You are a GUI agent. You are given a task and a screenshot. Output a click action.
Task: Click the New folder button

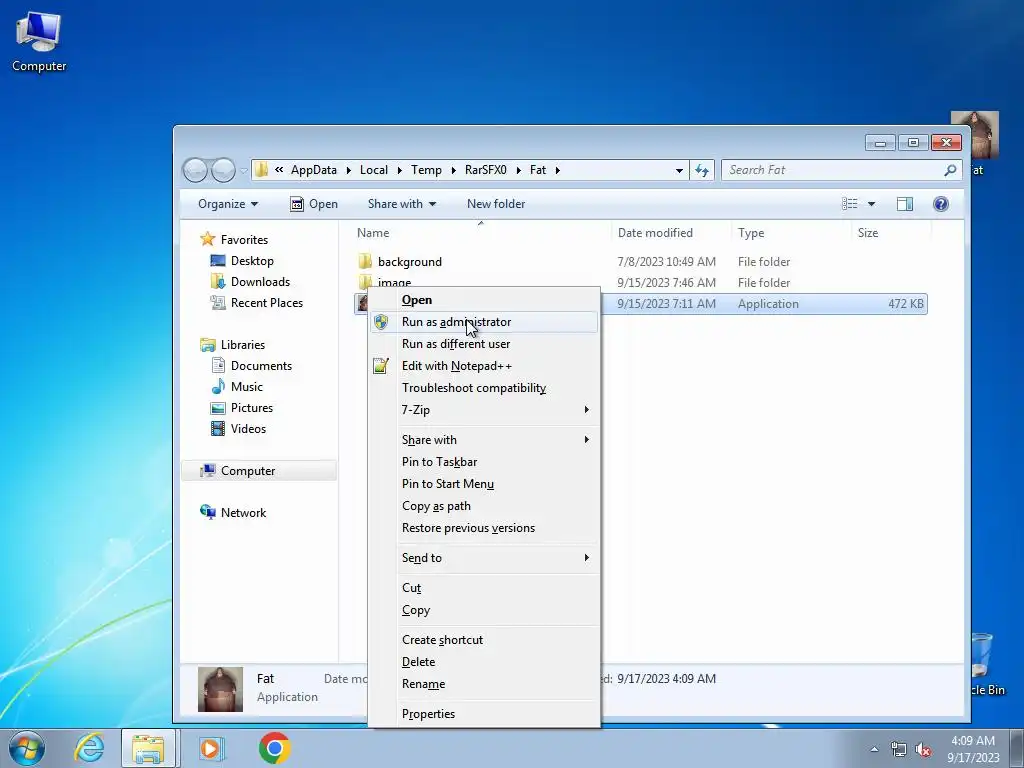coord(496,204)
